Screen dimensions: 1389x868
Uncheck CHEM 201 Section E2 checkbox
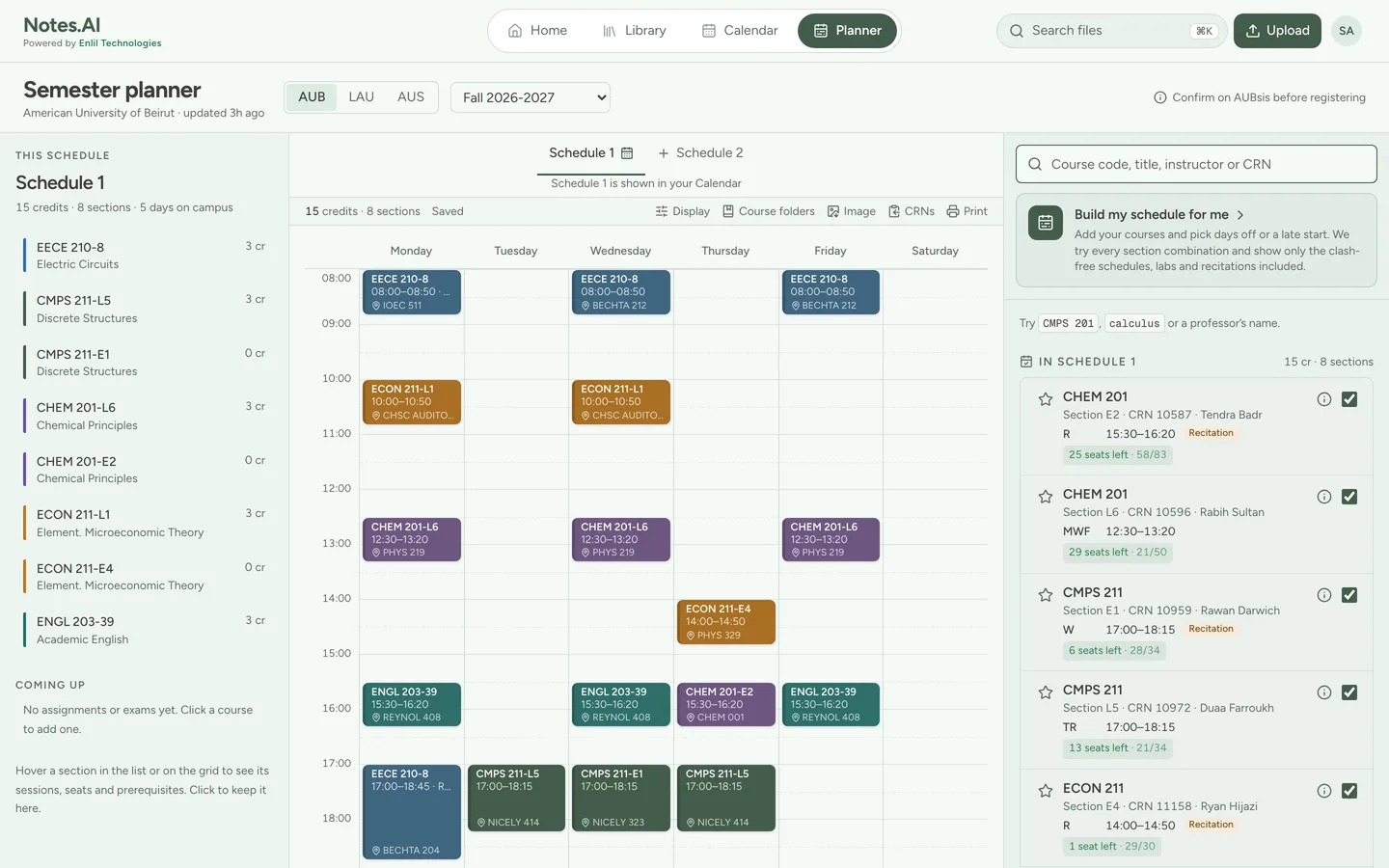click(1349, 399)
